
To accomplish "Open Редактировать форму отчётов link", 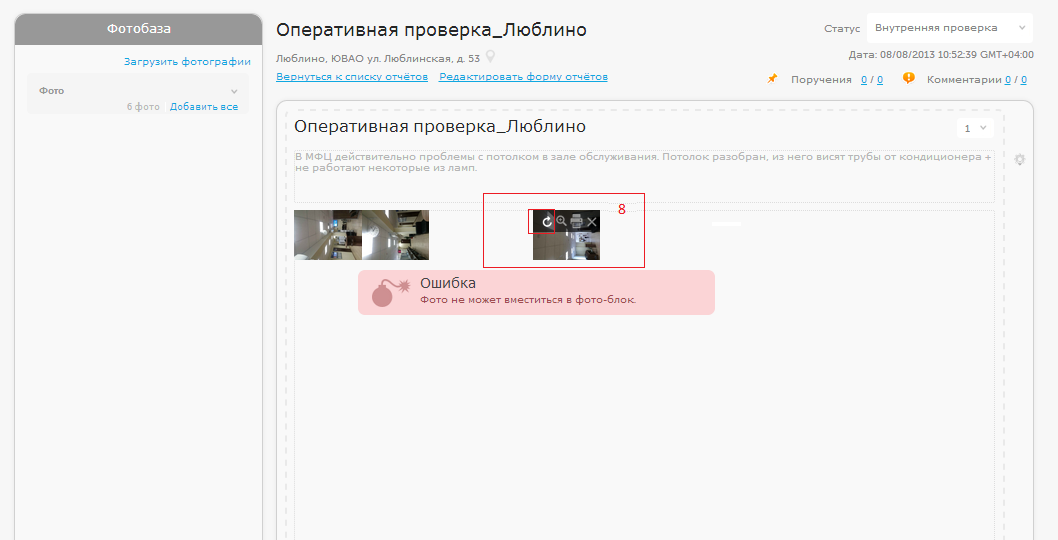I will click(523, 77).
